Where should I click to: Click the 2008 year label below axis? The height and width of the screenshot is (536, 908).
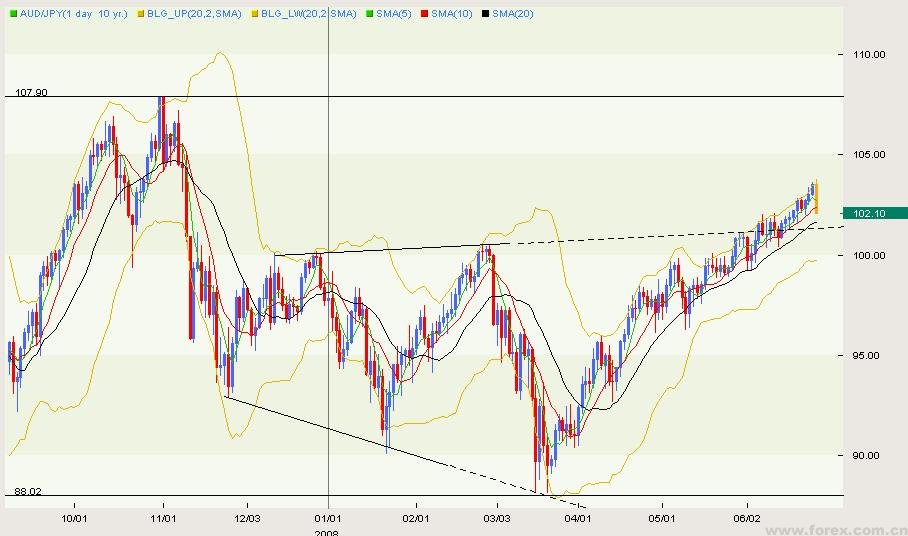coord(328,532)
